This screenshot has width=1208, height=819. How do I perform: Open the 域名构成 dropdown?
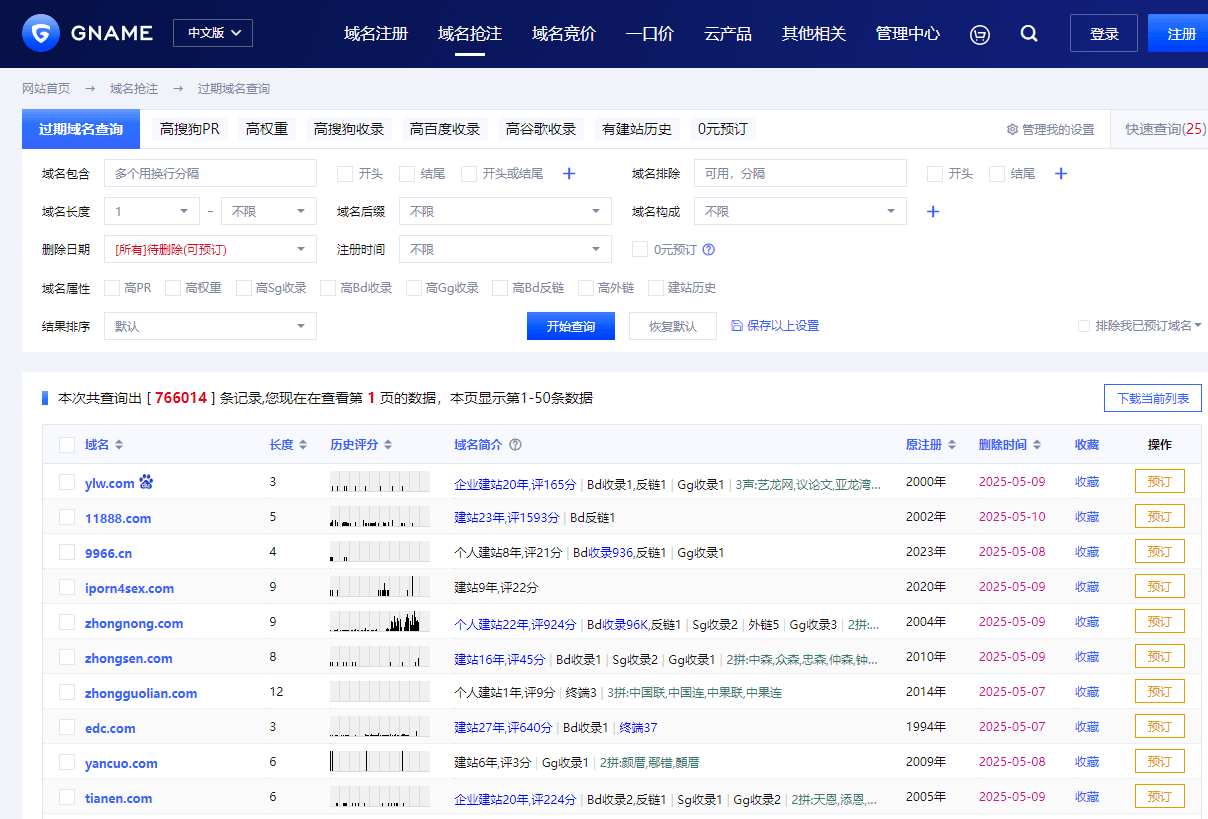tap(800, 212)
